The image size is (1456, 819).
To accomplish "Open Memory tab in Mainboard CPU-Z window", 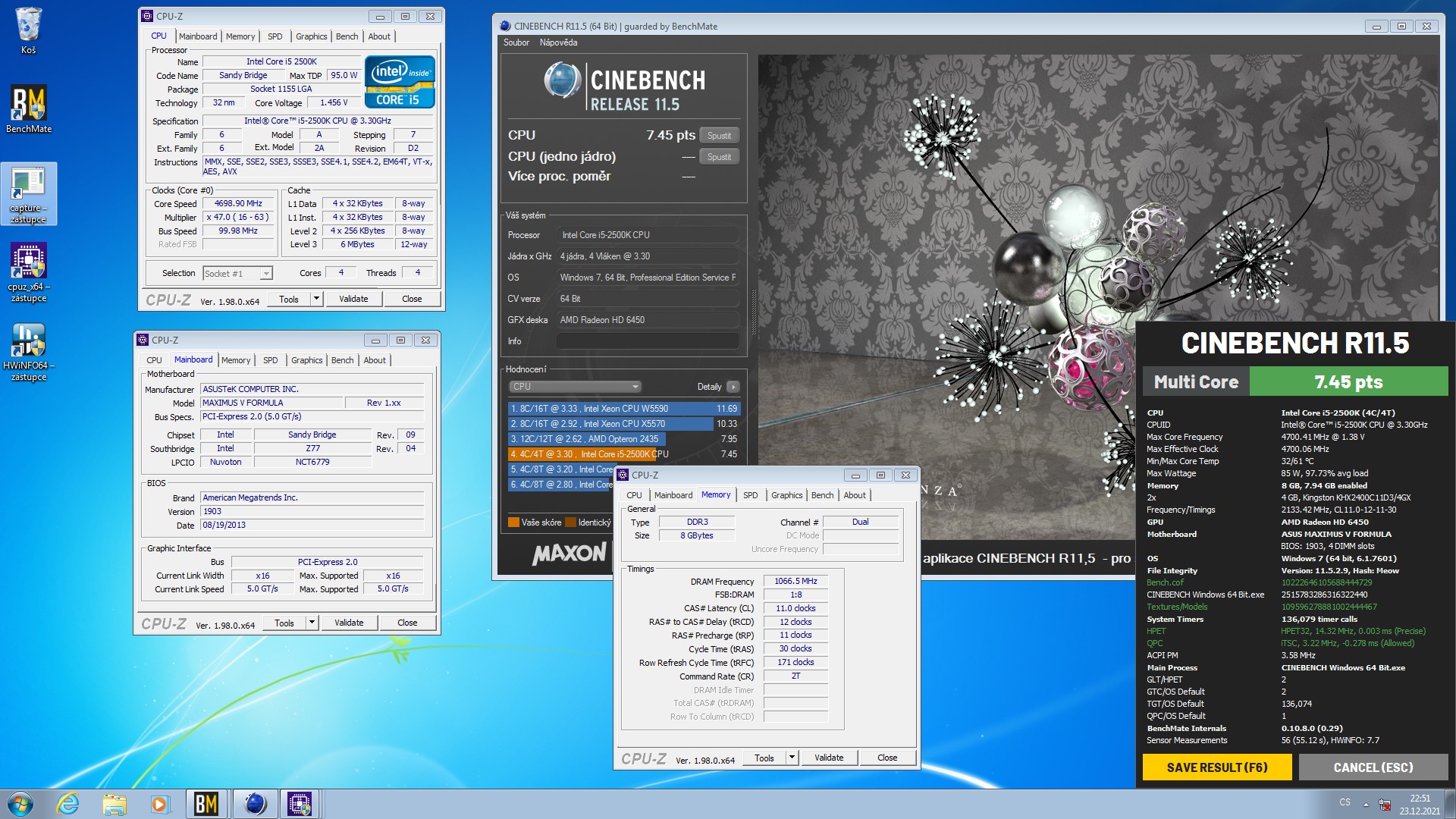I will (236, 360).
